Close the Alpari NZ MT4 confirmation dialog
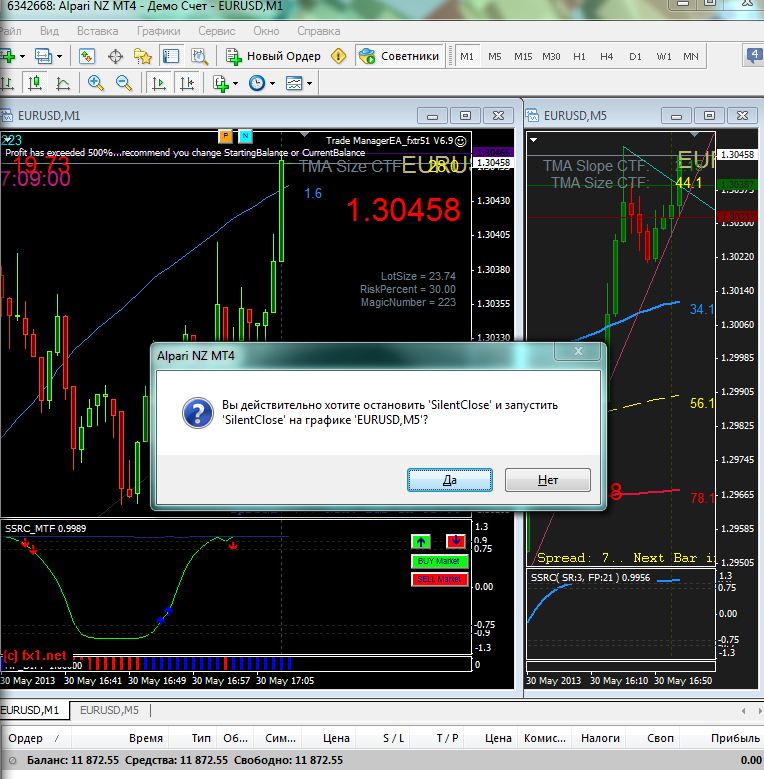Screen dimensions: 764x779 [x=578, y=351]
